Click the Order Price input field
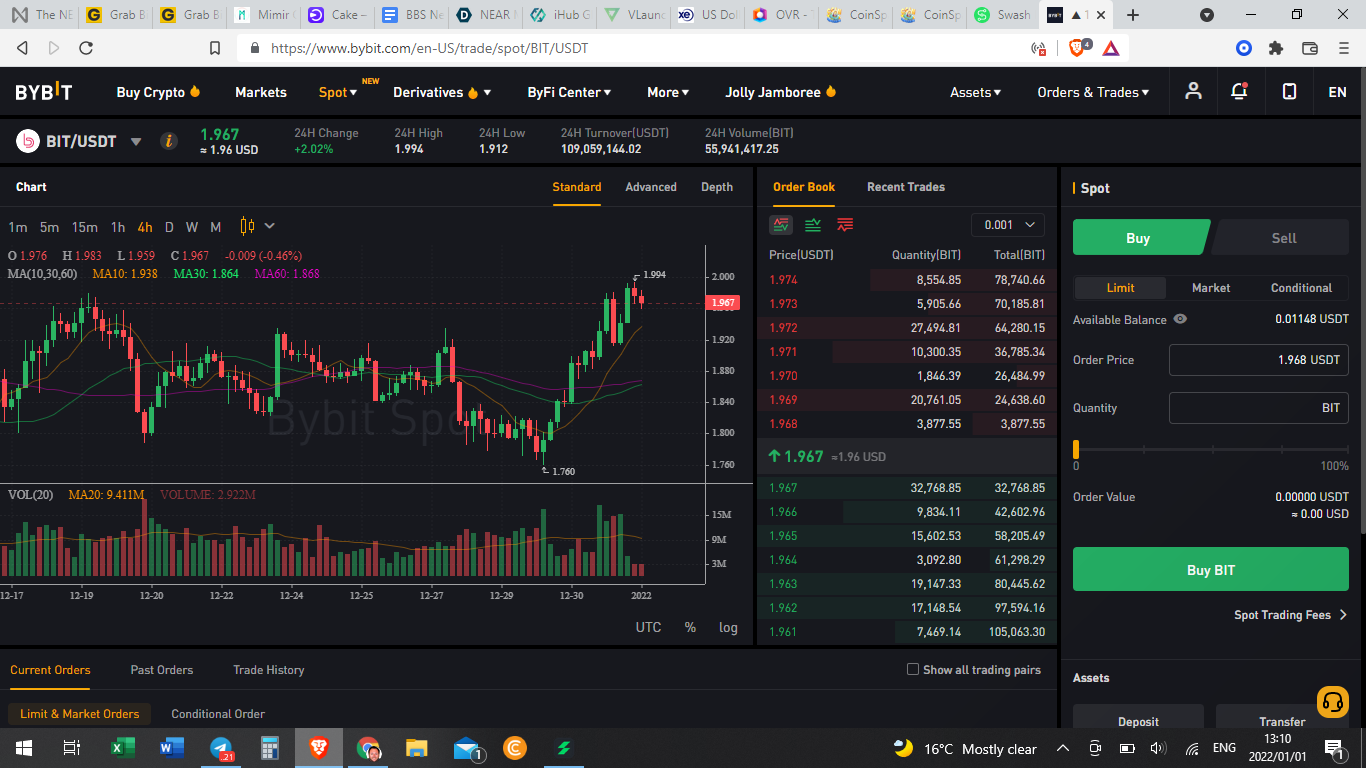 (1259, 360)
